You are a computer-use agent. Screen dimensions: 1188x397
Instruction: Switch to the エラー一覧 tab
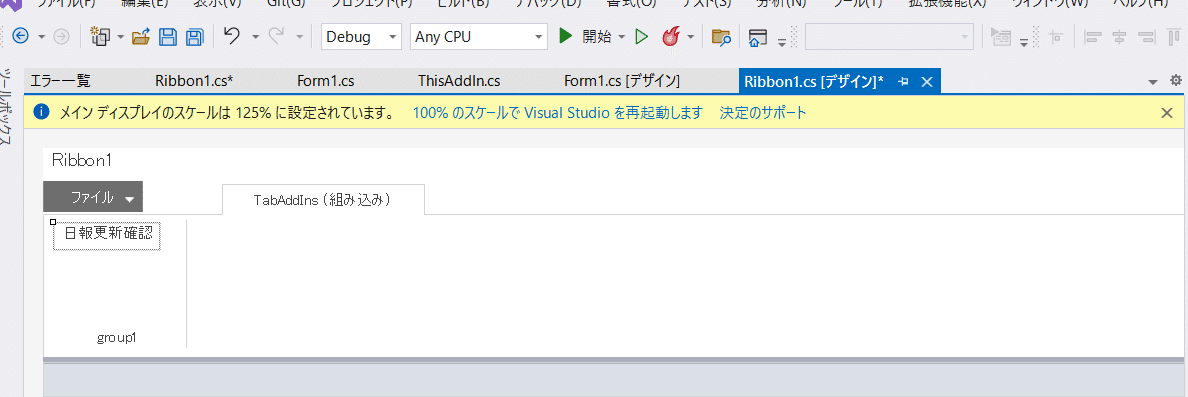pyautogui.click(x=60, y=81)
